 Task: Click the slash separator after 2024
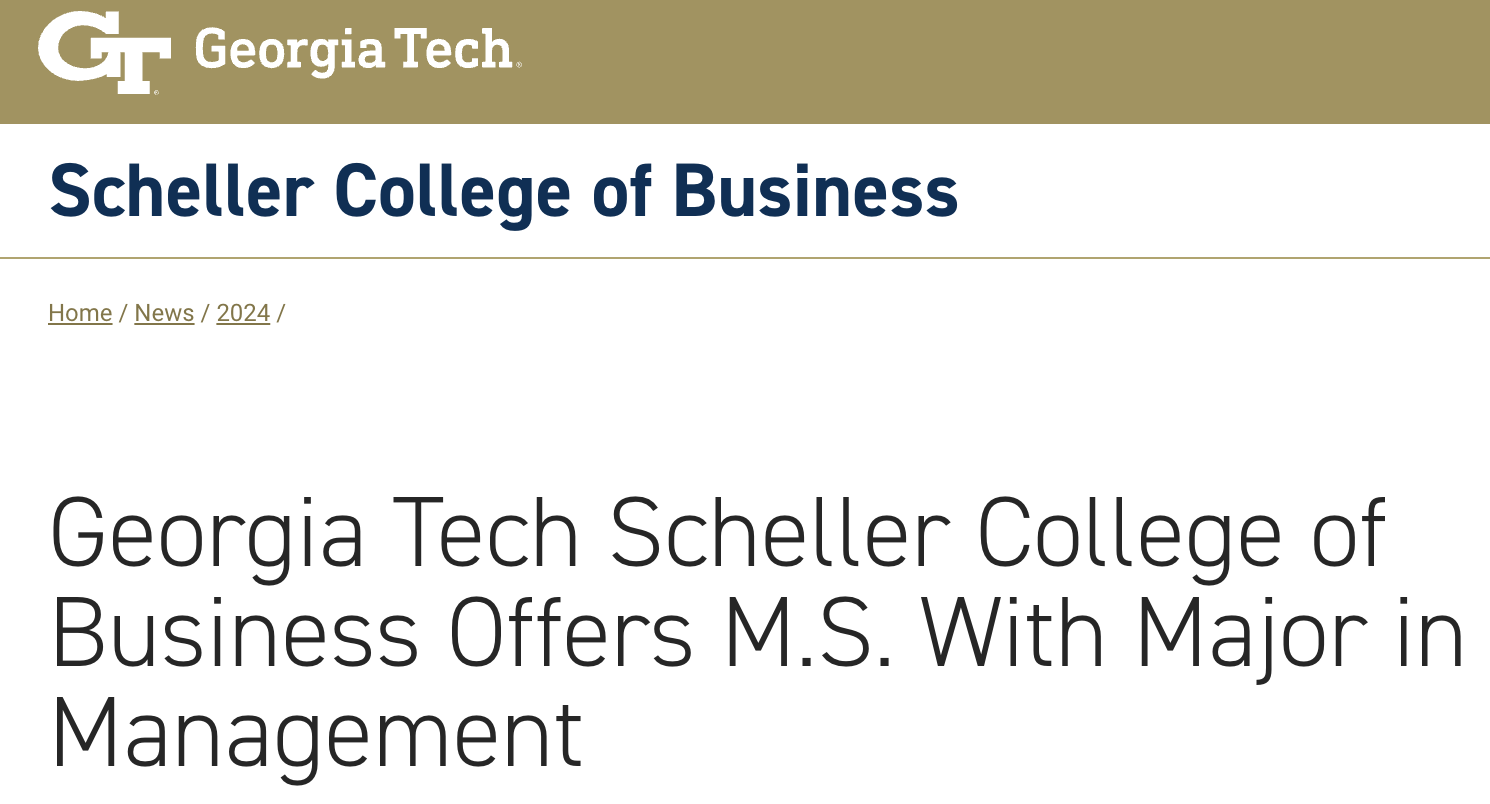pyautogui.click(x=281, y=313)
